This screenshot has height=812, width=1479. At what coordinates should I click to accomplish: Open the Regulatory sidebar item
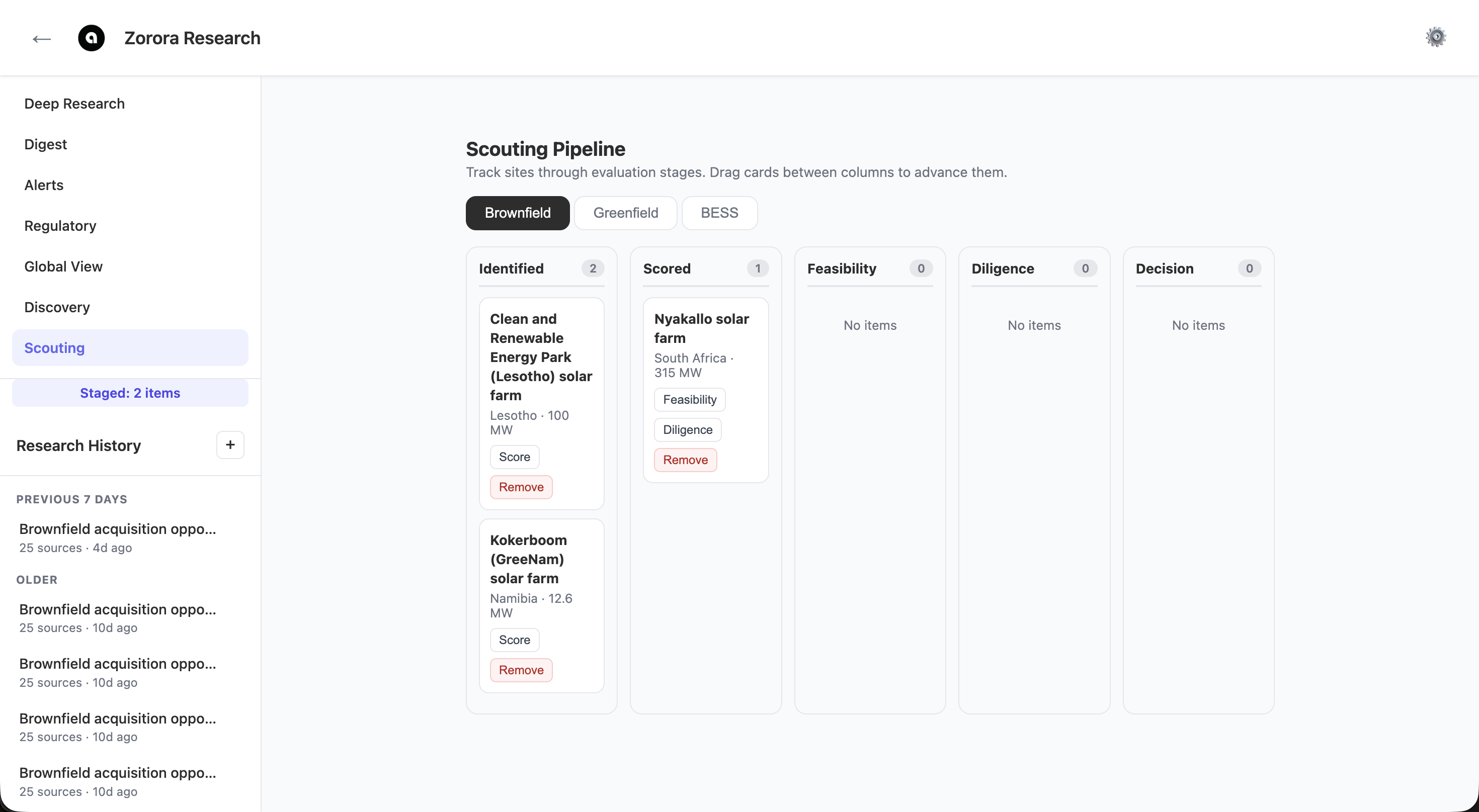click(x=60, y=226)
